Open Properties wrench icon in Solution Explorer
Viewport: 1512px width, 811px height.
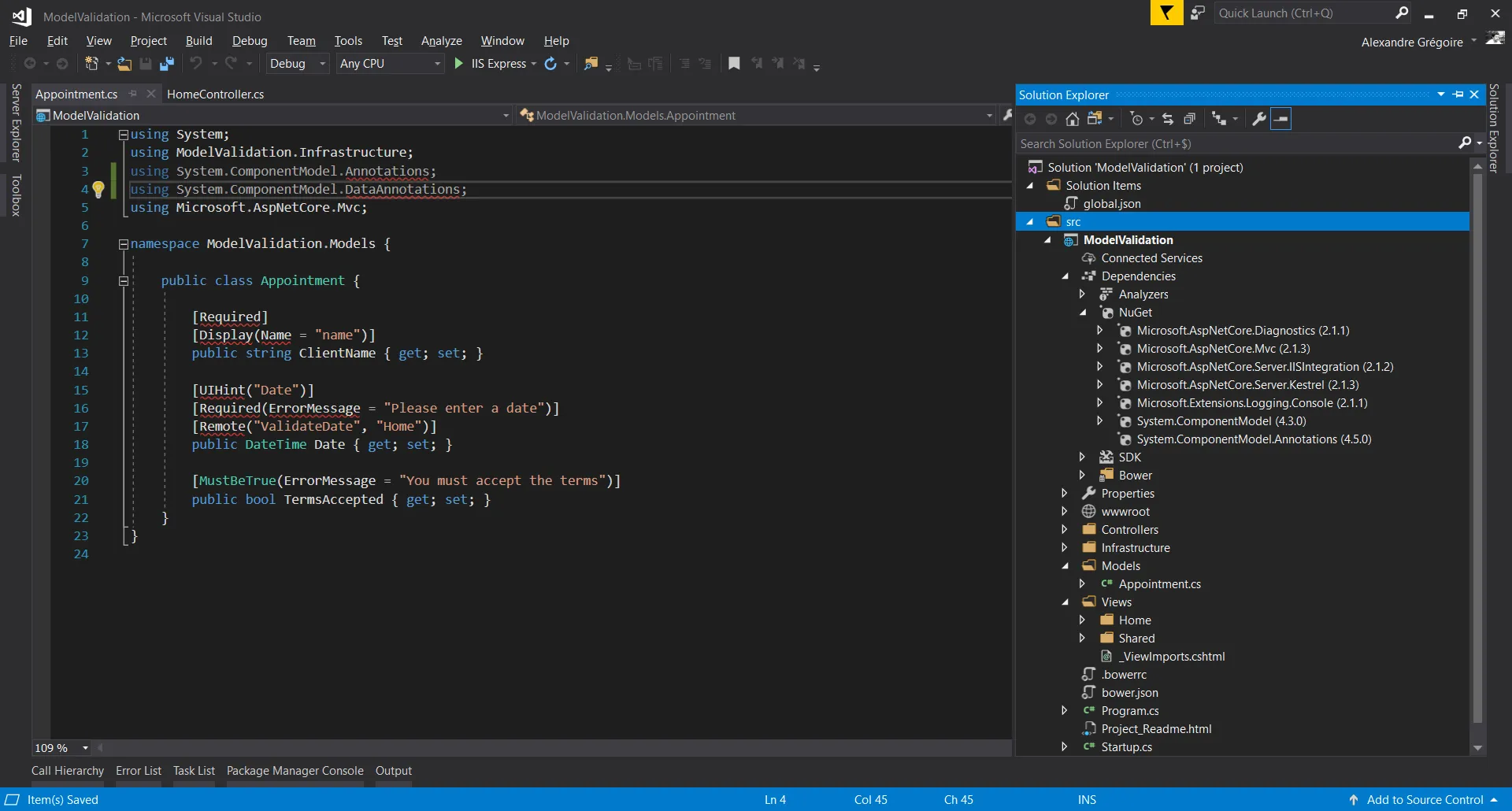point(1258,119)
